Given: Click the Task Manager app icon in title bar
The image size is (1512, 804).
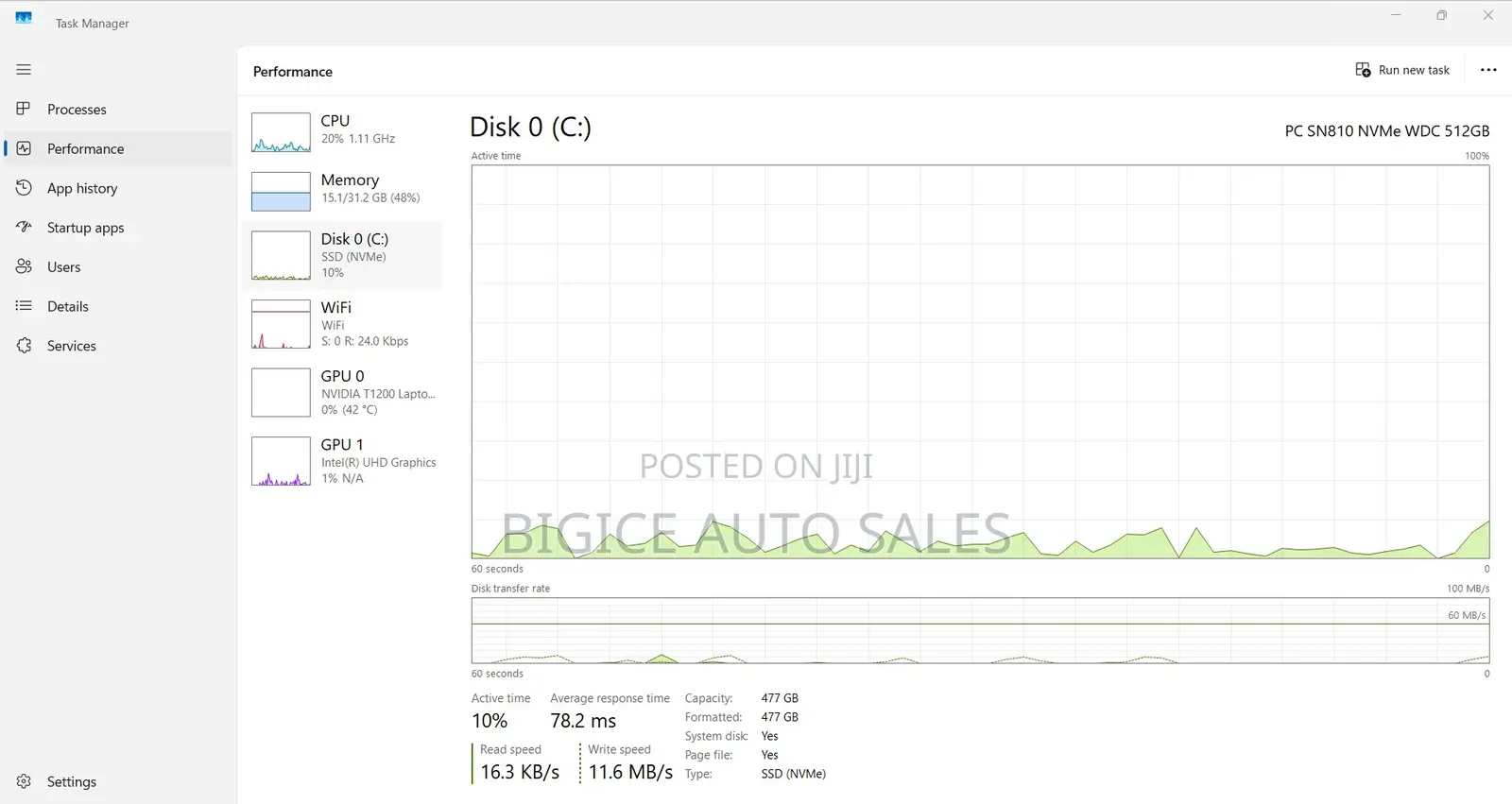Looking at the screenshot, I should (24, 18).
